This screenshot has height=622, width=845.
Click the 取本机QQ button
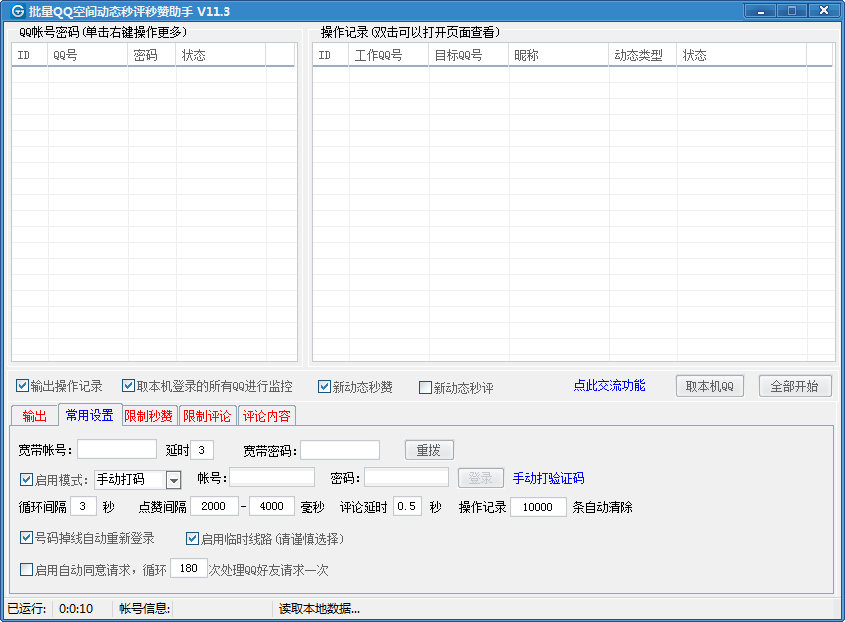pyautogui.click(x=709, y=387)
